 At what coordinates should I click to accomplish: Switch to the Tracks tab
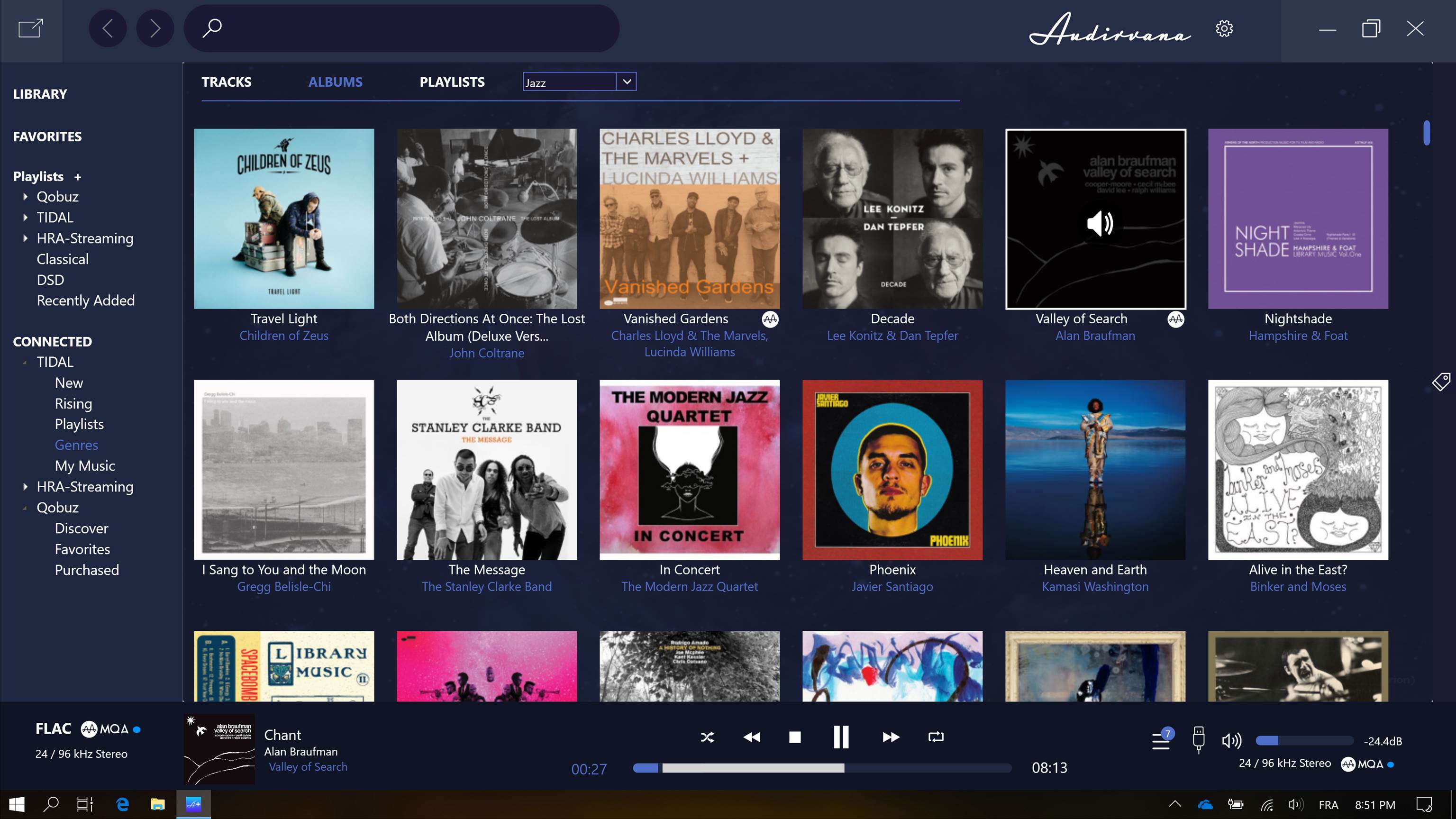[x=226, y=82]
